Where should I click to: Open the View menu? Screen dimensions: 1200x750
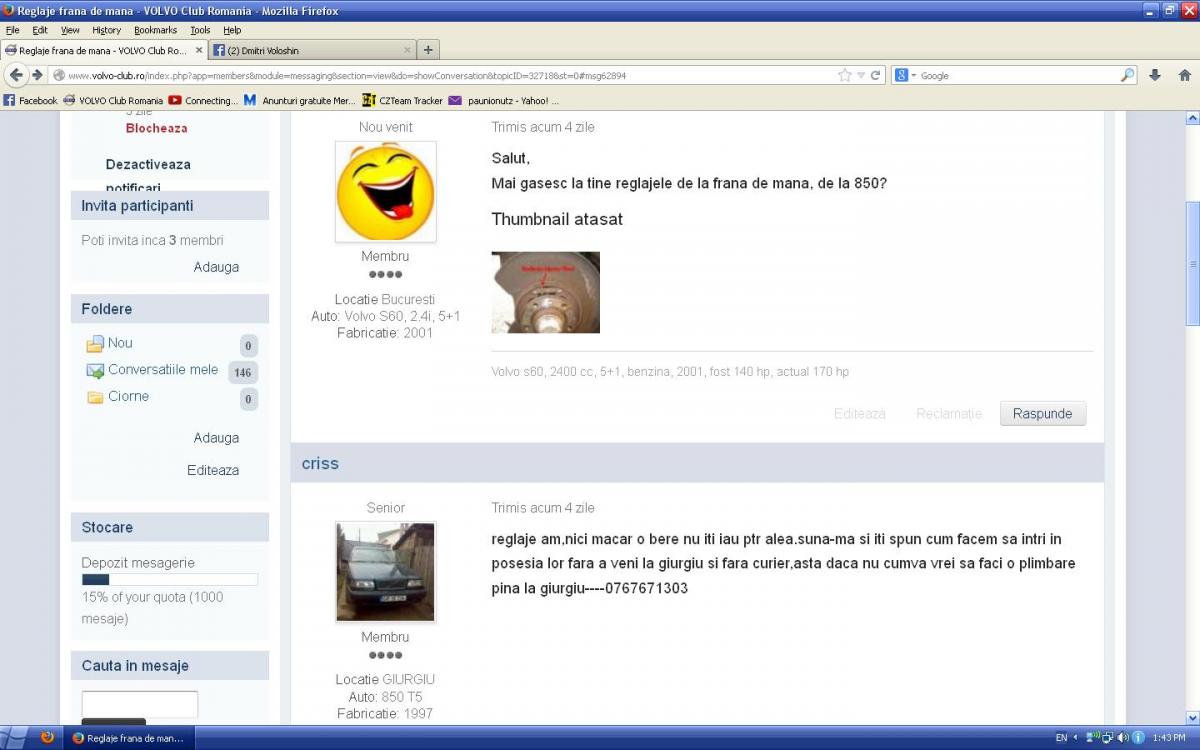[70, 30]
